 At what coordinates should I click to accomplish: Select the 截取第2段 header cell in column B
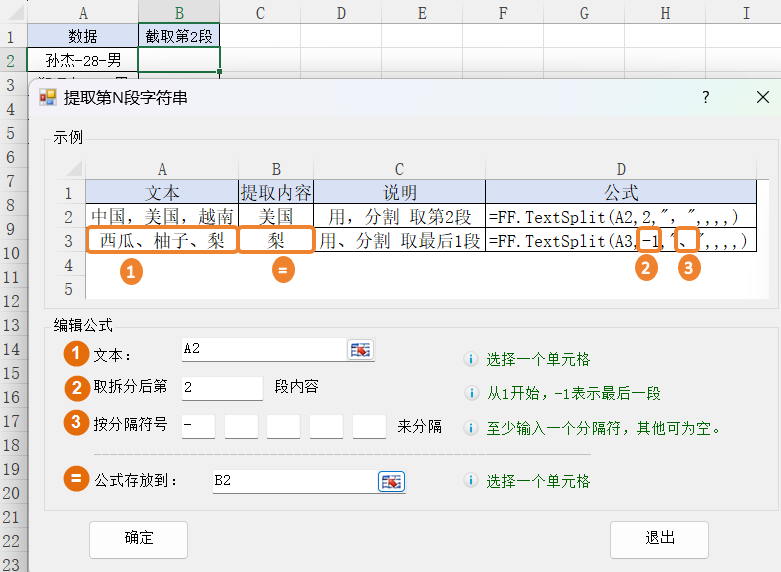[179, 36]
